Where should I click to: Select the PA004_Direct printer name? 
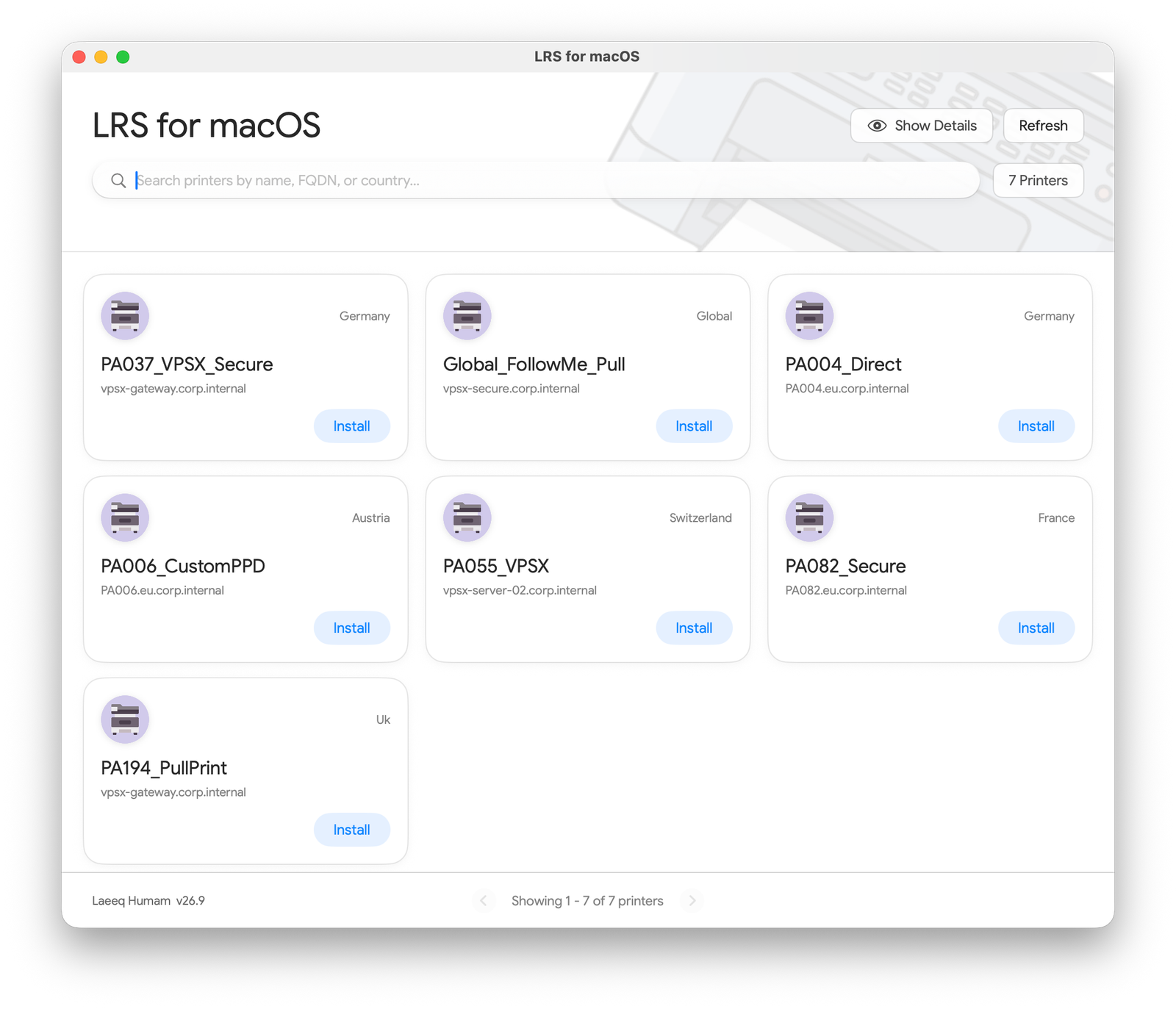click(843, 365)
